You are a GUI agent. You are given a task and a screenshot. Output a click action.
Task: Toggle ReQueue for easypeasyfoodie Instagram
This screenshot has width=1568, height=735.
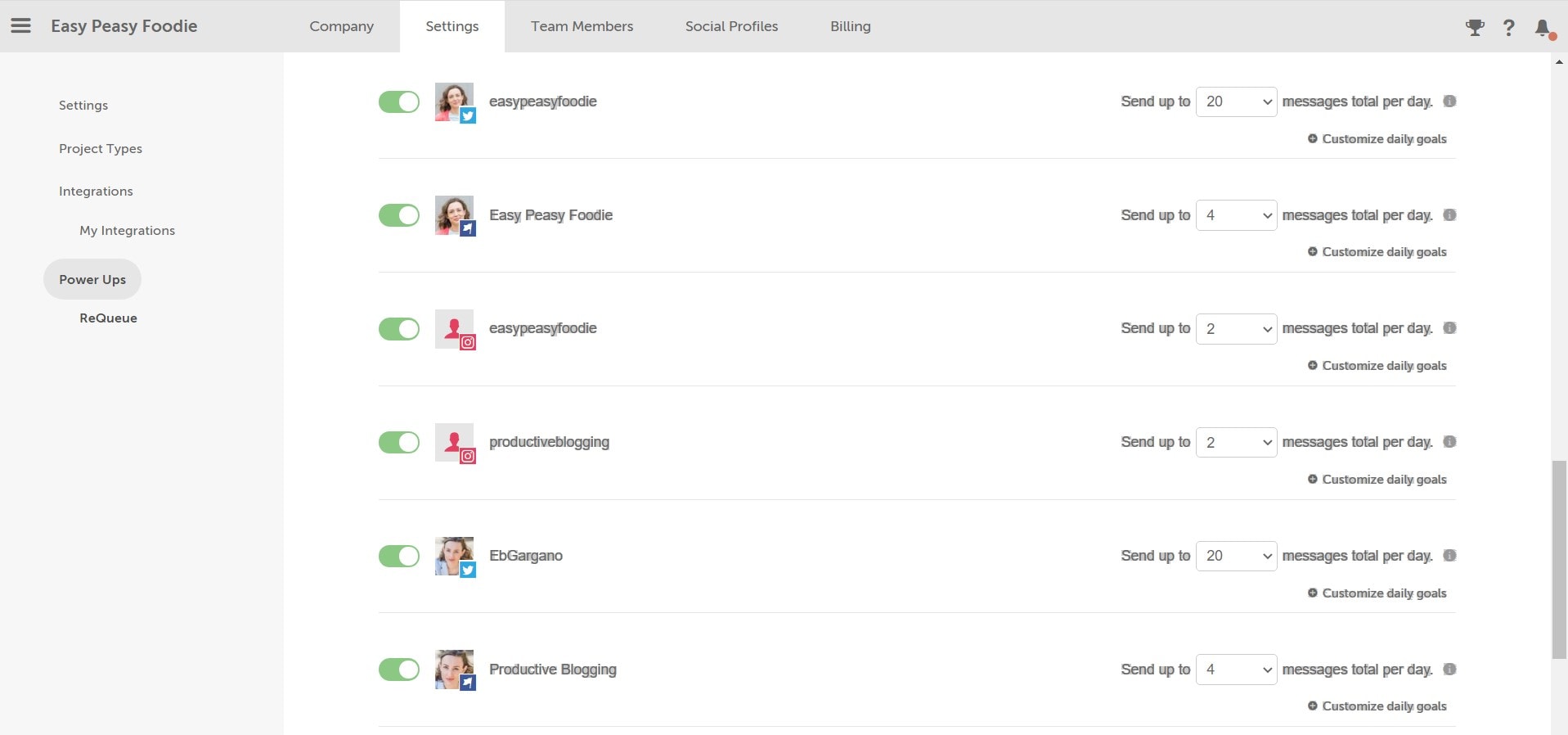399,329
